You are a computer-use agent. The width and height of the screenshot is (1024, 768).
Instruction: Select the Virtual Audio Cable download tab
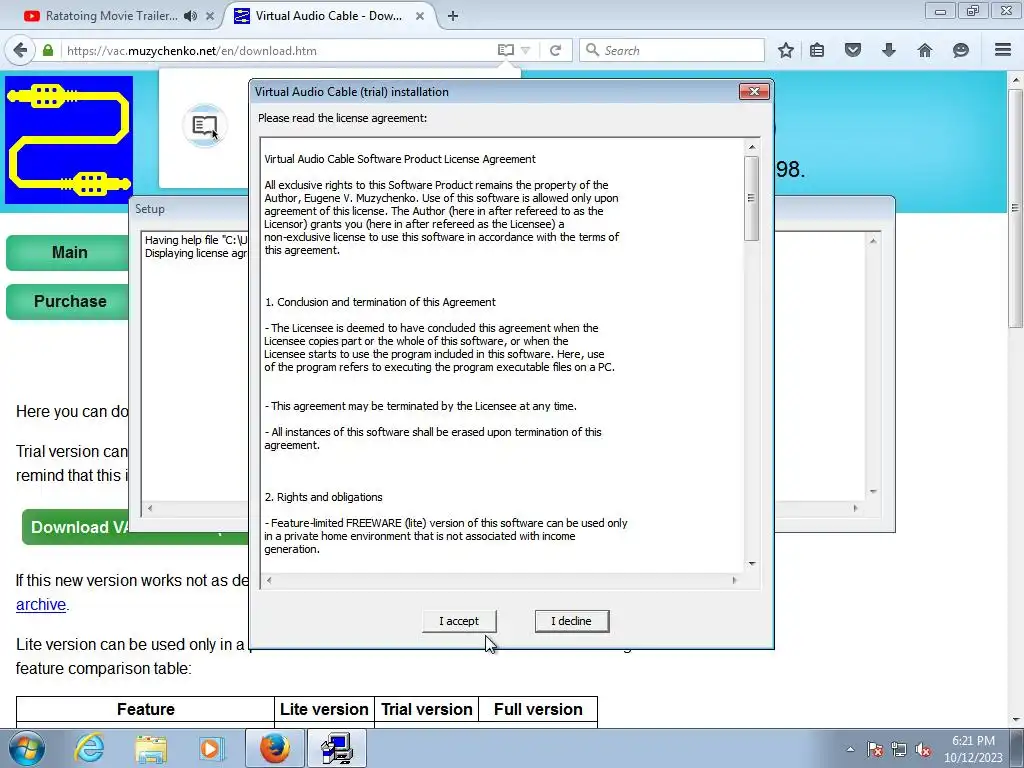328,16
